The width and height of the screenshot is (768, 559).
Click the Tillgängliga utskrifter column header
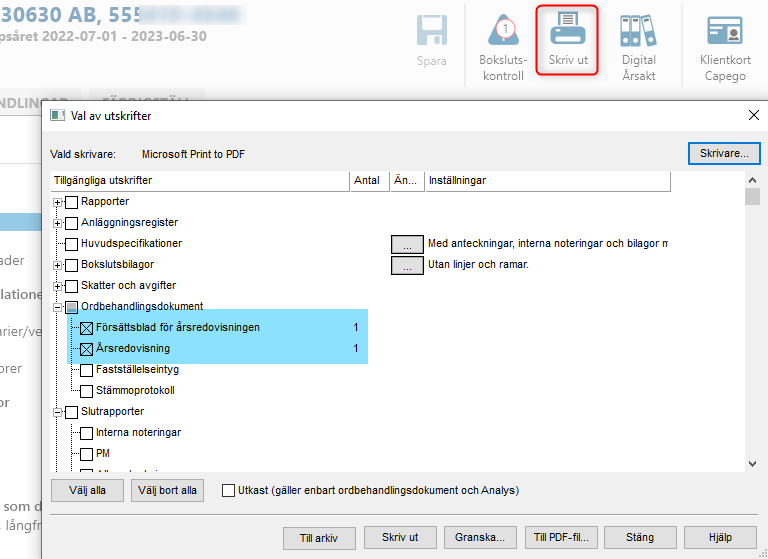coord(200,180)
